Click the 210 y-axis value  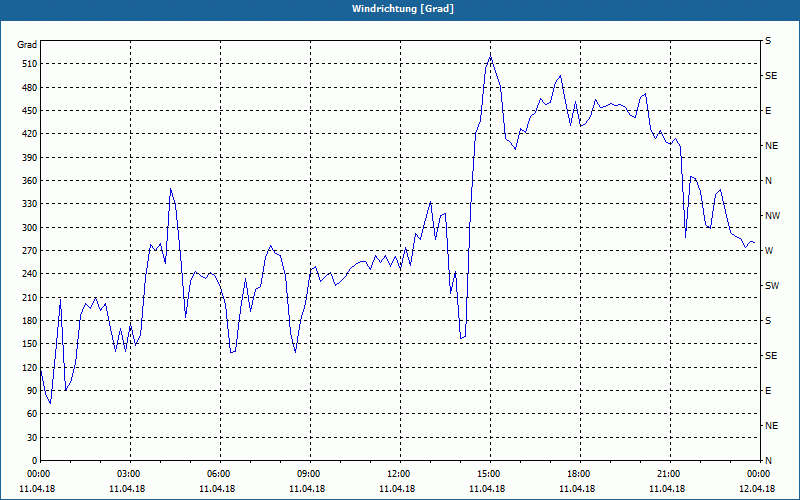pos(30,297)
